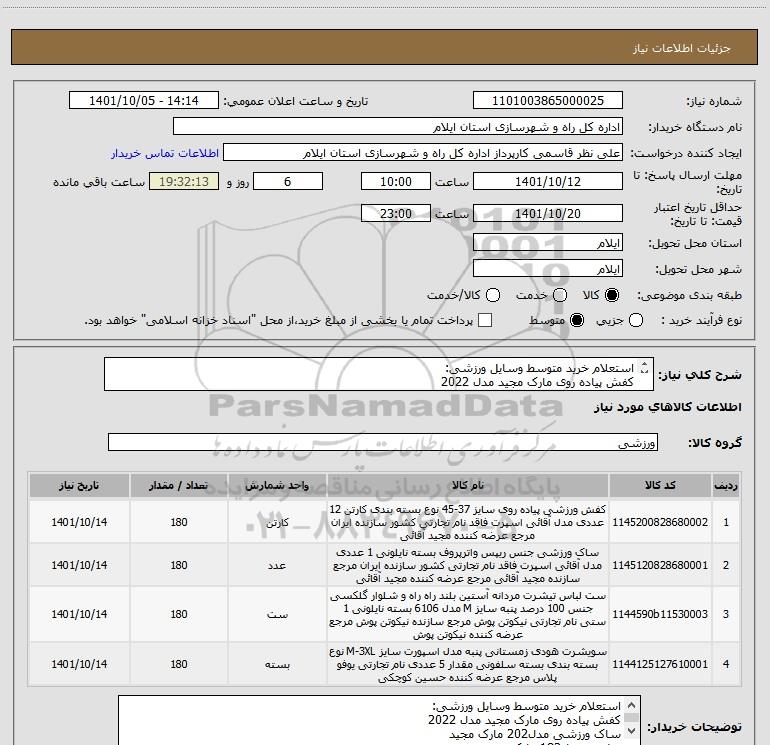
Task: Click the validity time field 23:00
Action: click(396, 213)
